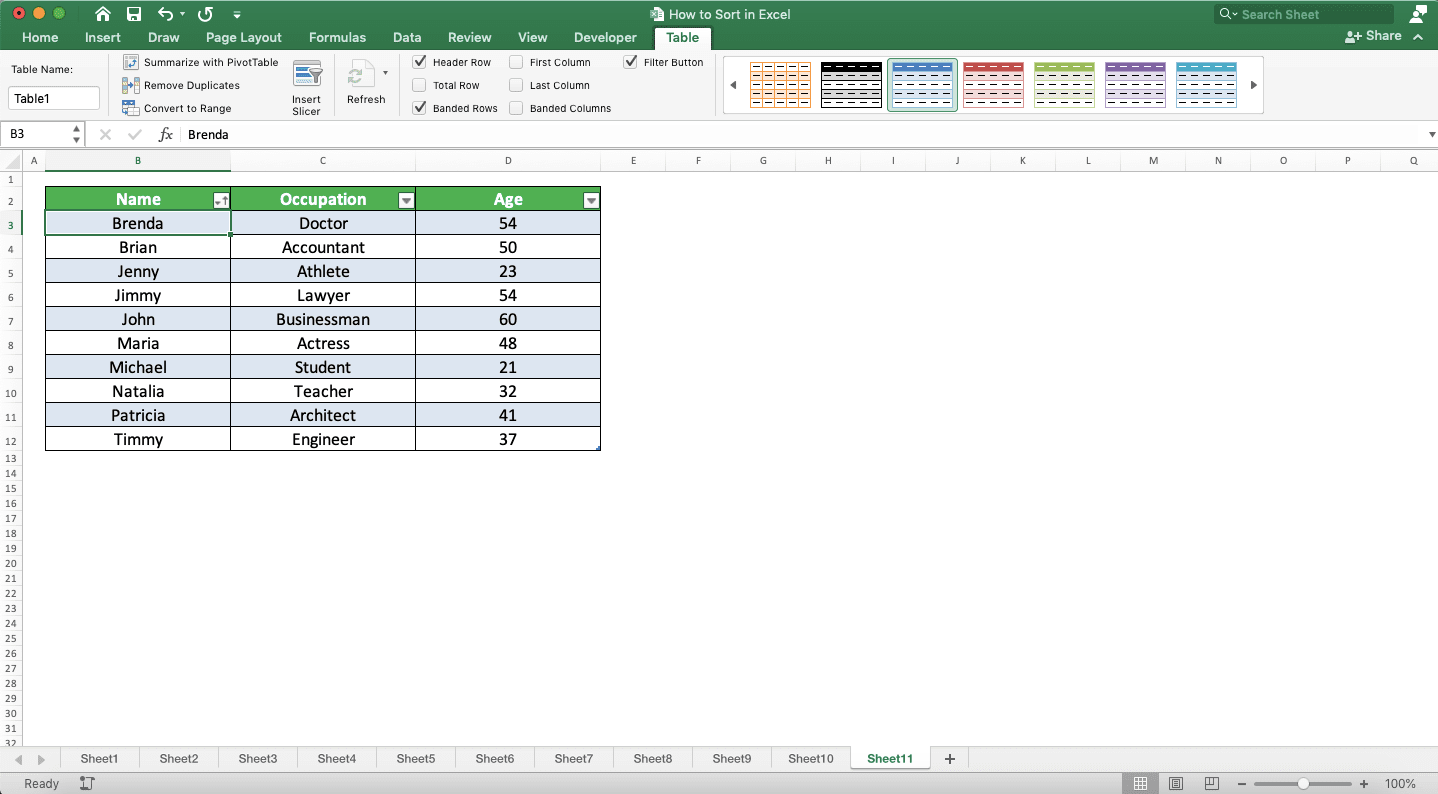Open the Developer ribbon tab
This screenshot has width=1438, height=794.
[x=604, y=37]
